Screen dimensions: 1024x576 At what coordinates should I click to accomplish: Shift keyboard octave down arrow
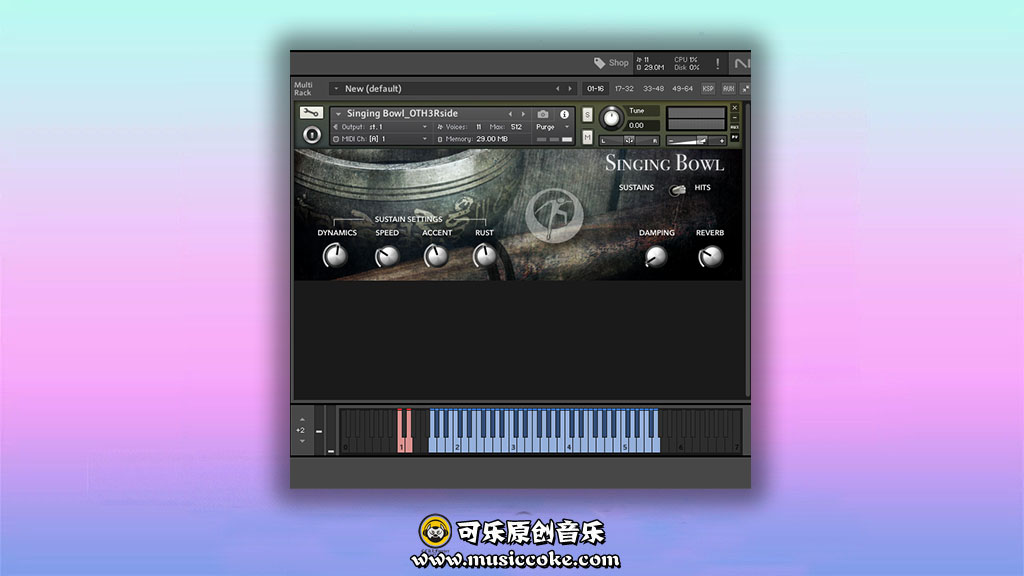pos(302,441)
